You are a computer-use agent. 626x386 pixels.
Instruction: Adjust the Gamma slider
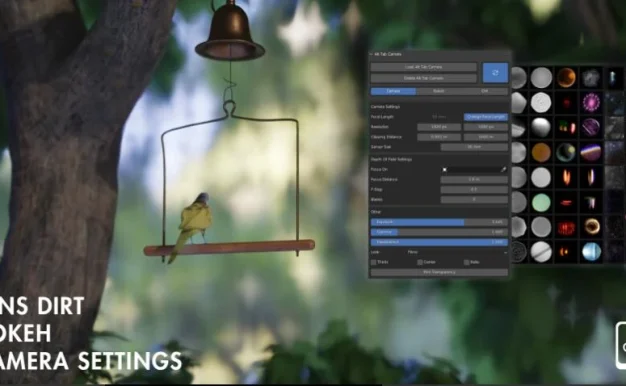tap(439, 232)
